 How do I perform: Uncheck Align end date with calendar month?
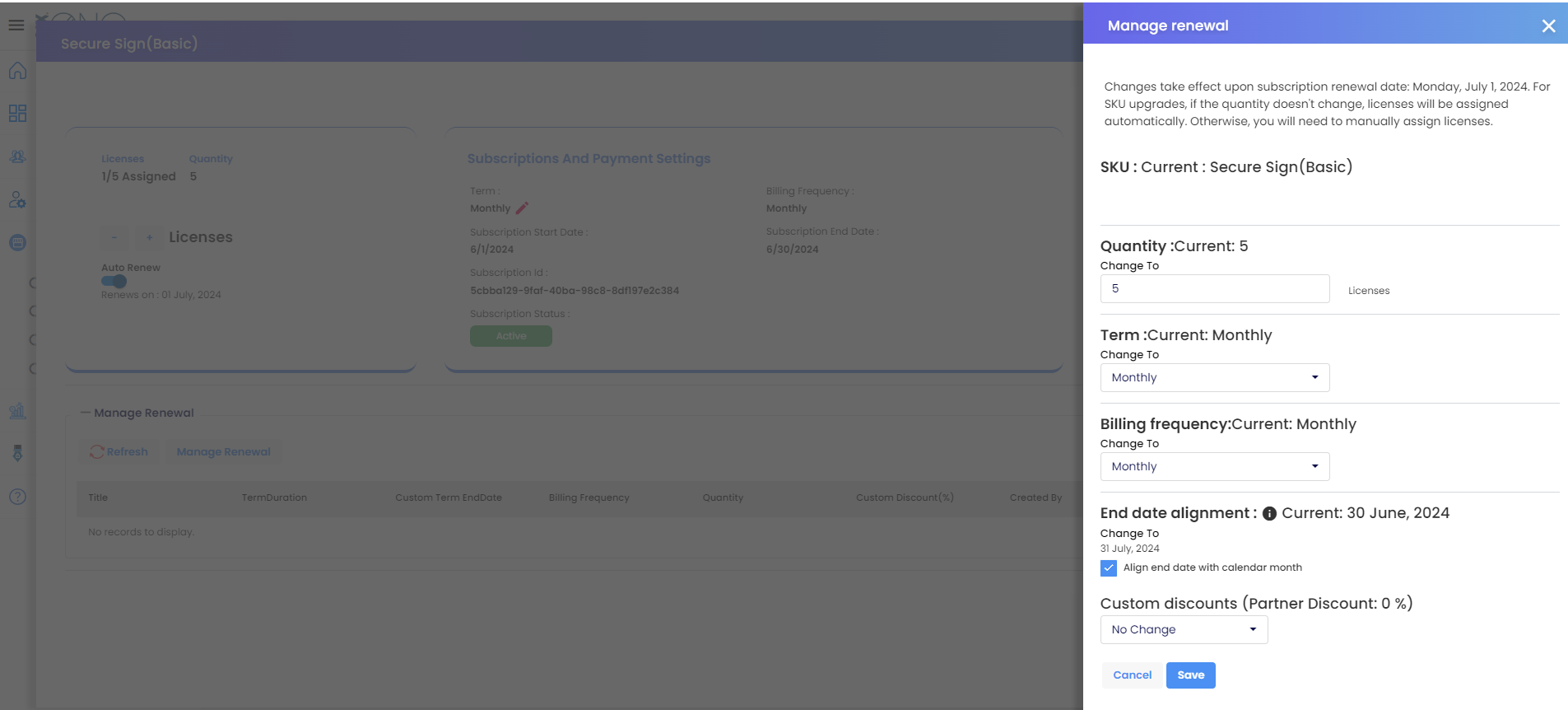pyautogui.click(x=1109, y=568)
